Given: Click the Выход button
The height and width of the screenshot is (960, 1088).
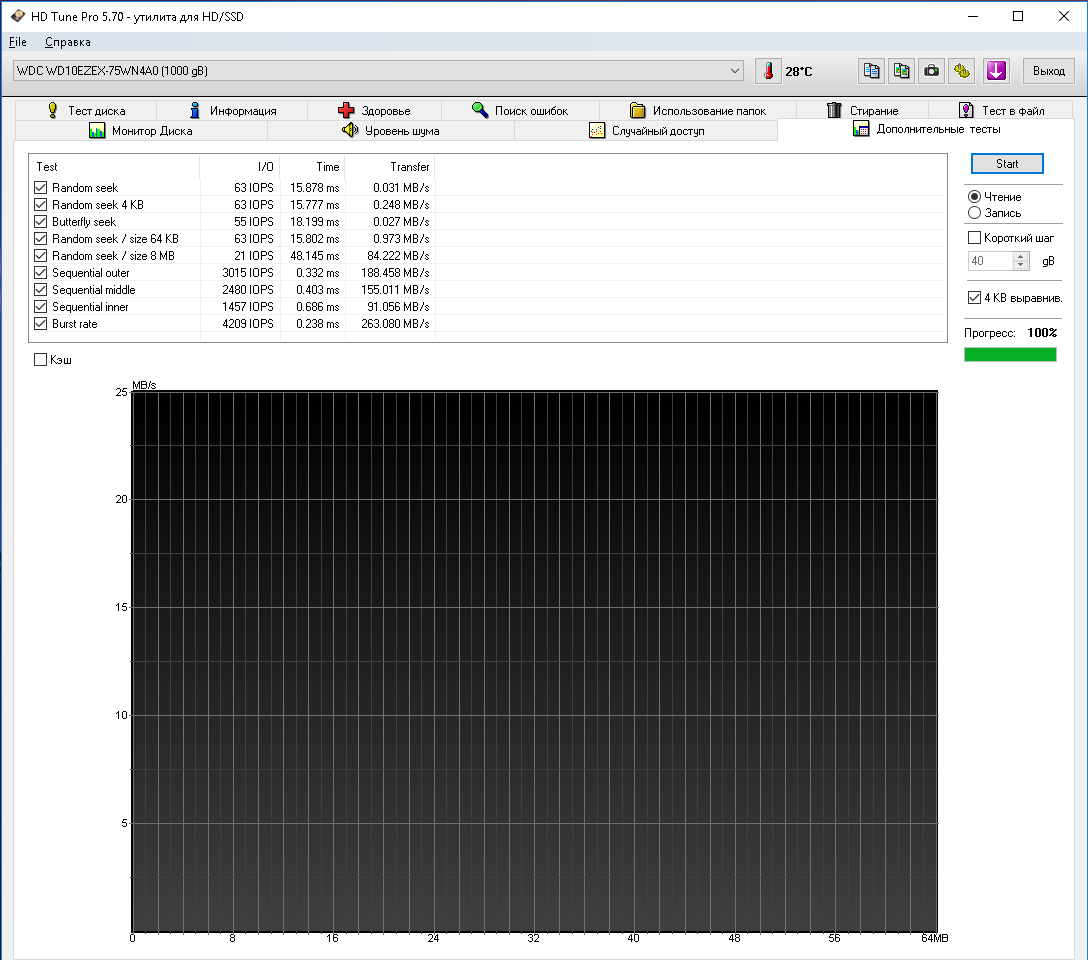Looking at the screenshot, I should (x=1048, y=71).
